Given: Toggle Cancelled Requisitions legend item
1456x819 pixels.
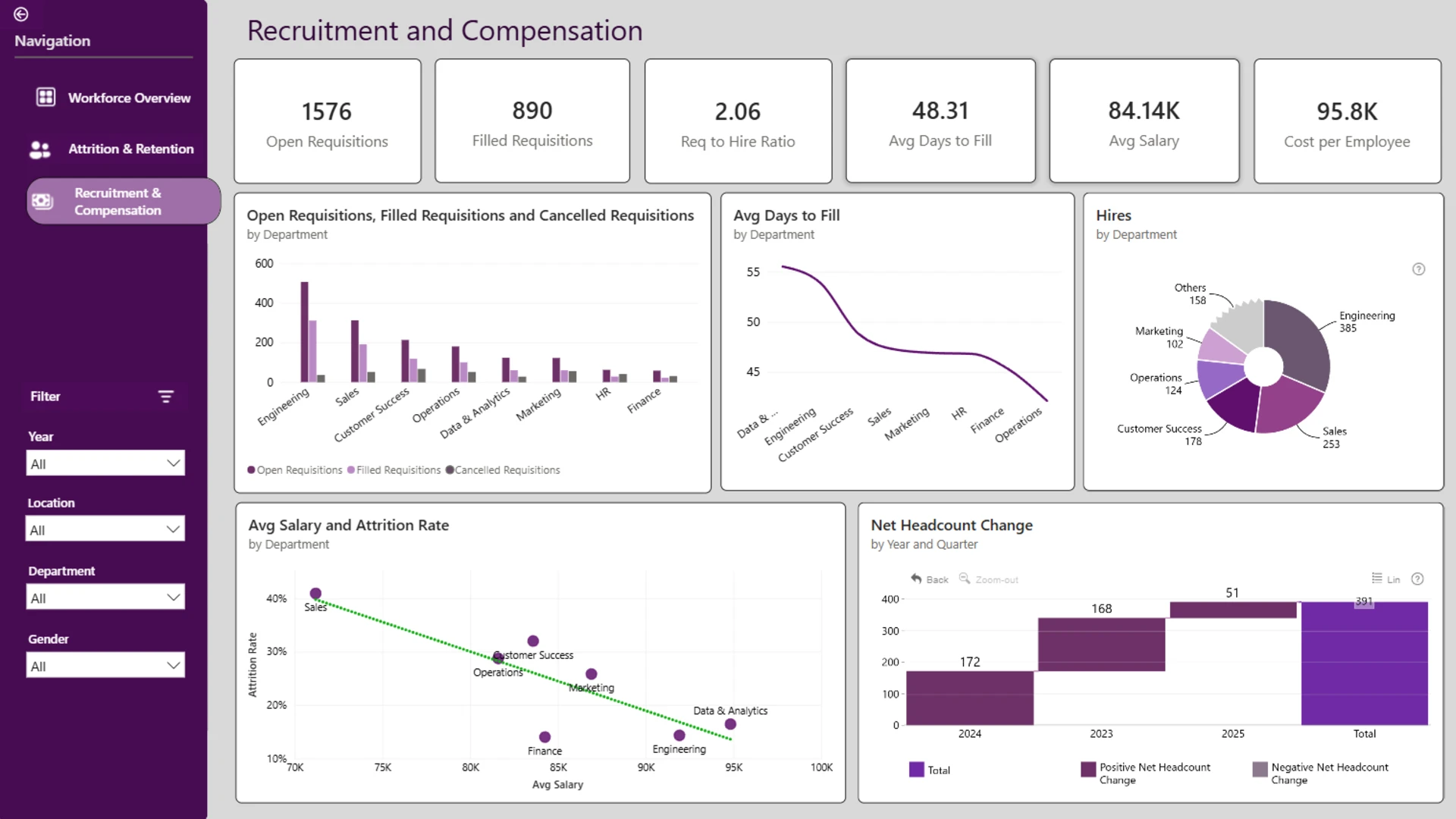Looking at the screenshot, I should tap(503, 470).
